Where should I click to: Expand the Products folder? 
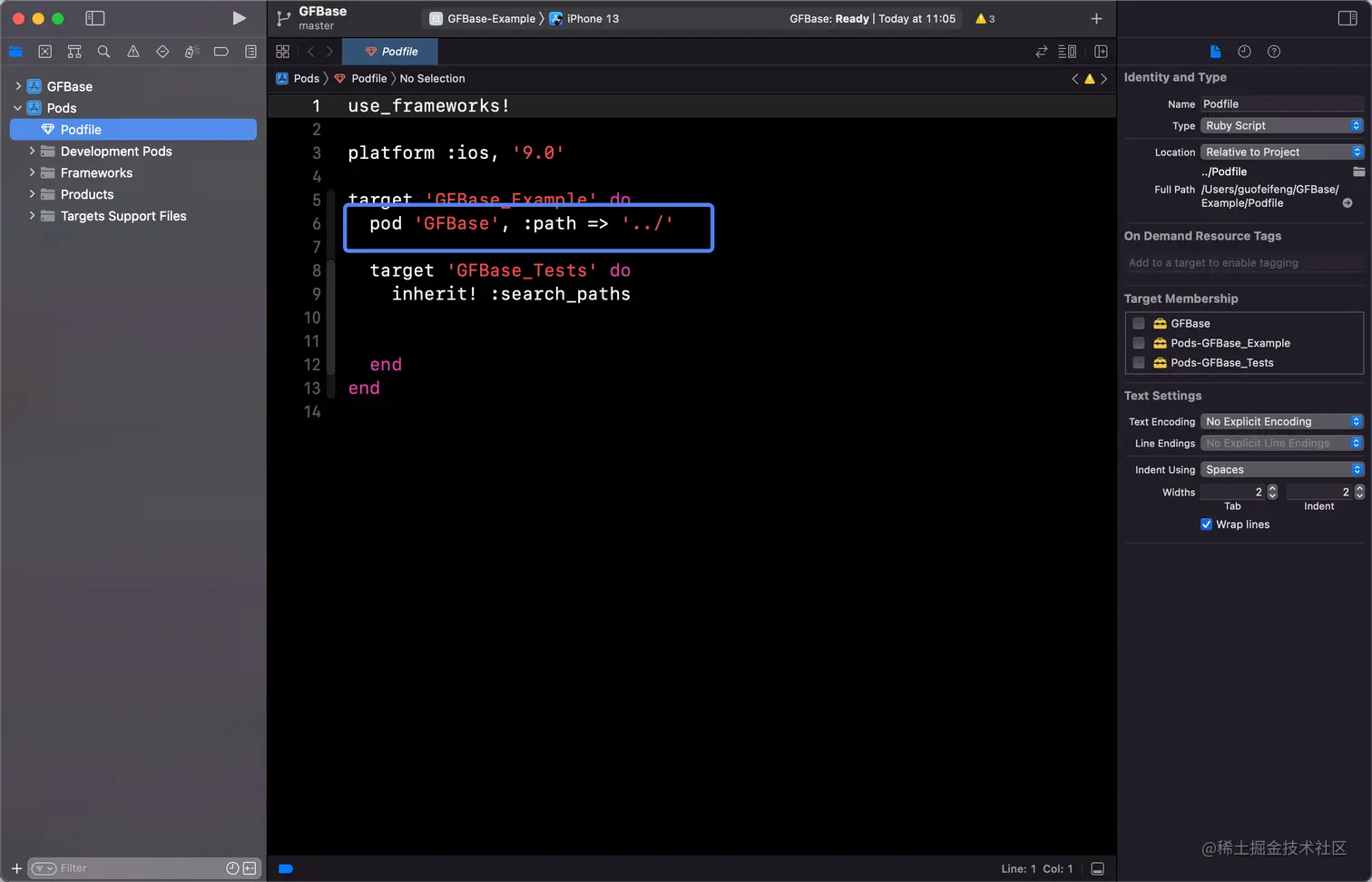coord(32,194)
